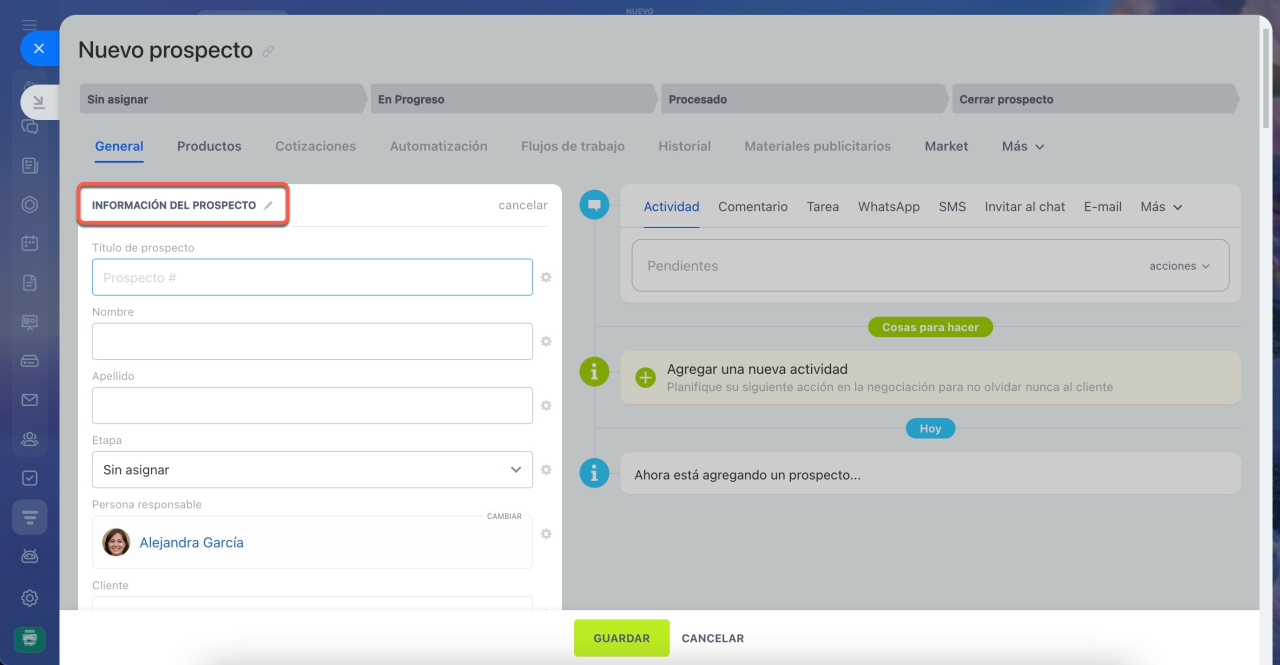Open the feed/news icon in sidebar
Screen dimensions: 1280x665
pos(30,166)
